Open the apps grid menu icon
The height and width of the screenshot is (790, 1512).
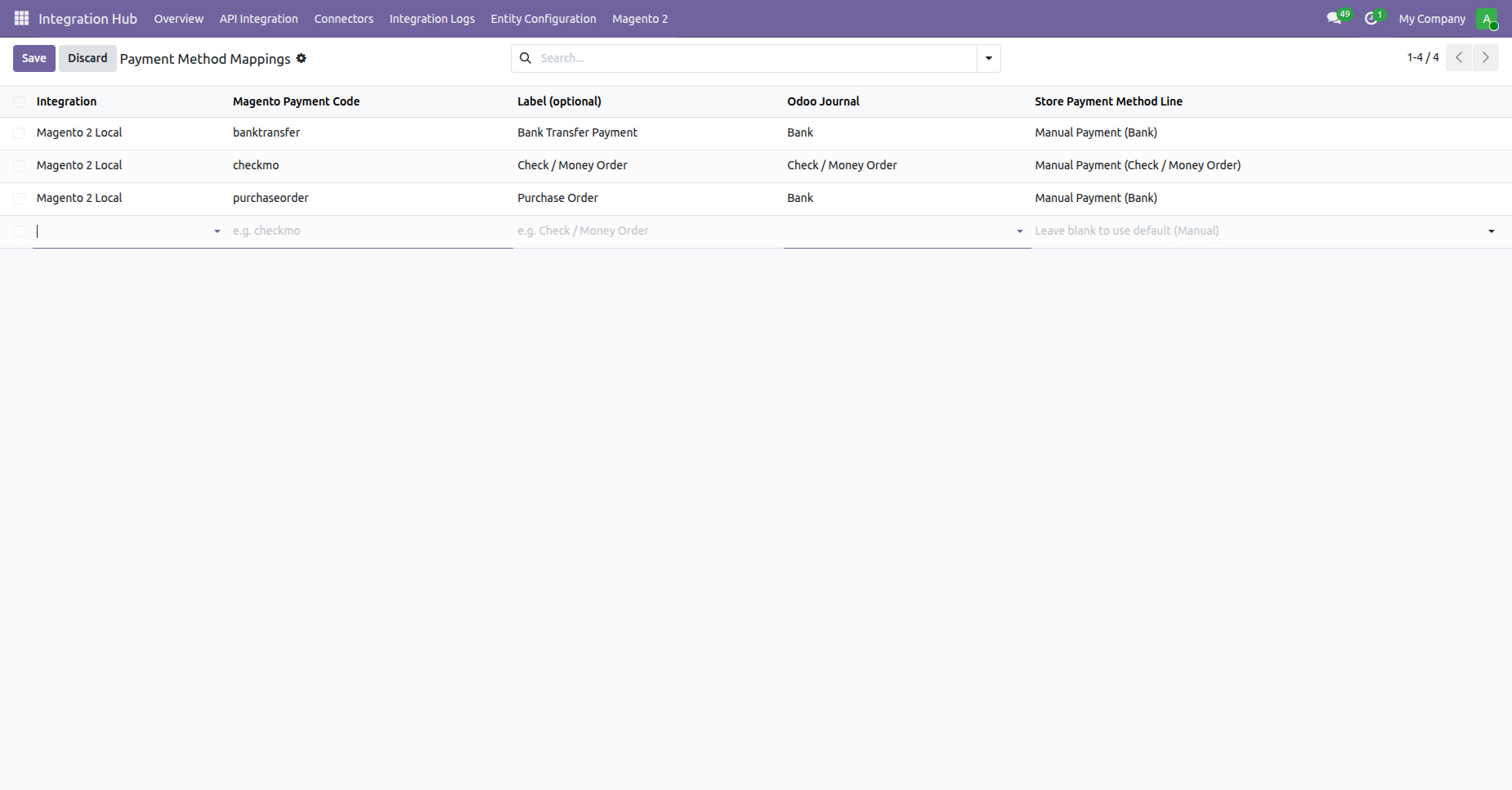coord(22,18)
